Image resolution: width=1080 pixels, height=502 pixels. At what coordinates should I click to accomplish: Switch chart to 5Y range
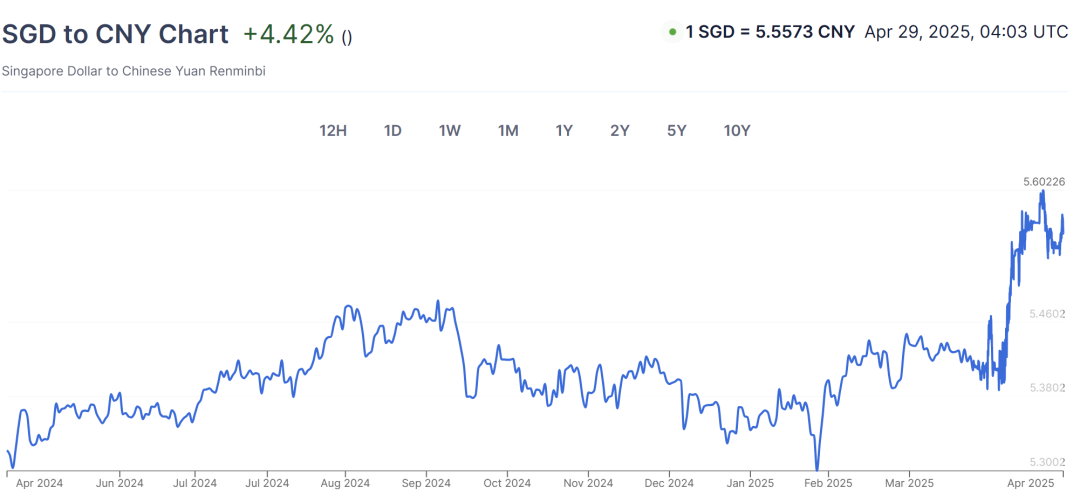pyautogui.click(x=677, y=131)
